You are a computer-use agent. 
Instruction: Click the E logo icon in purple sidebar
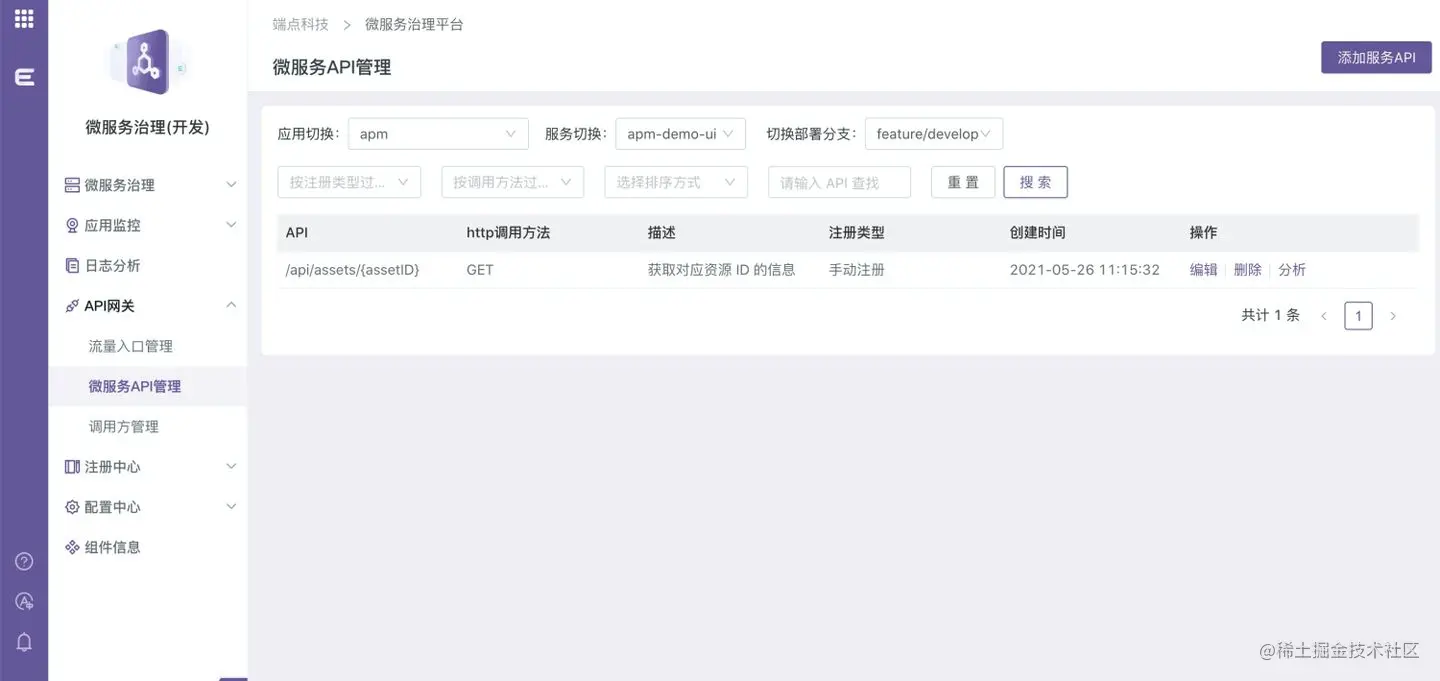point(24,77)
